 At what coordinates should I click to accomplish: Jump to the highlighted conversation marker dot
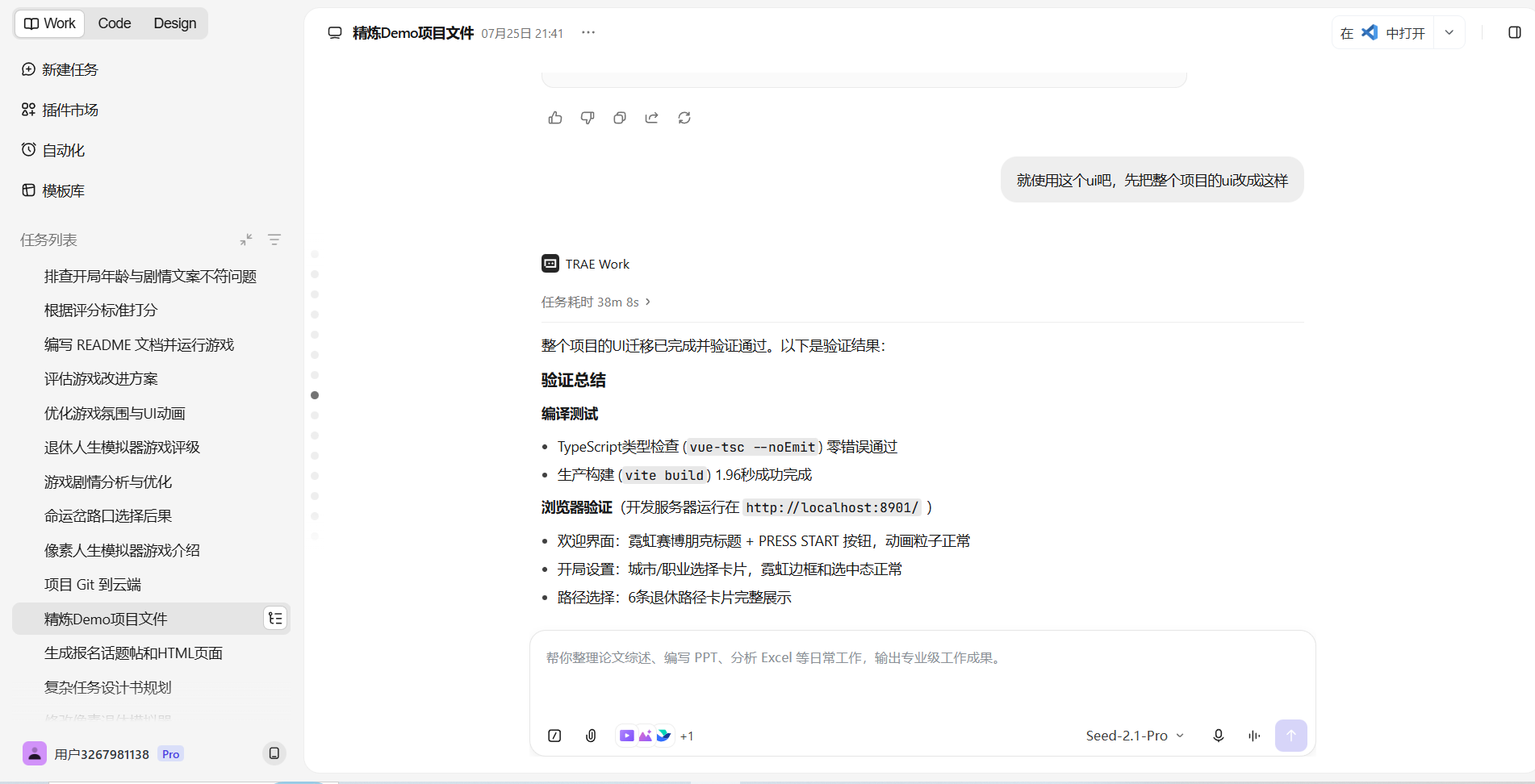pos(315,395)
